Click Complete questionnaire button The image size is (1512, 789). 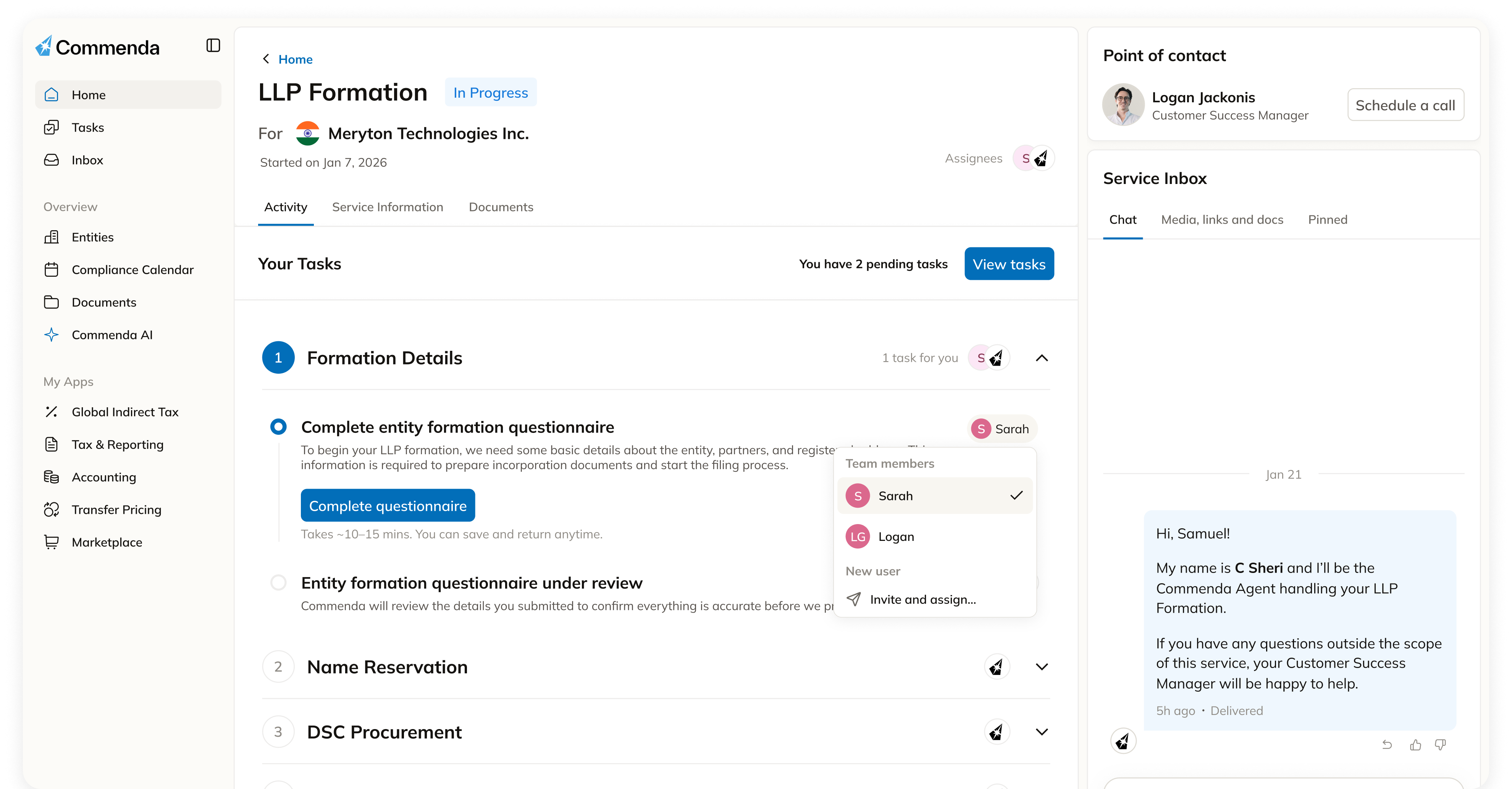388,506
